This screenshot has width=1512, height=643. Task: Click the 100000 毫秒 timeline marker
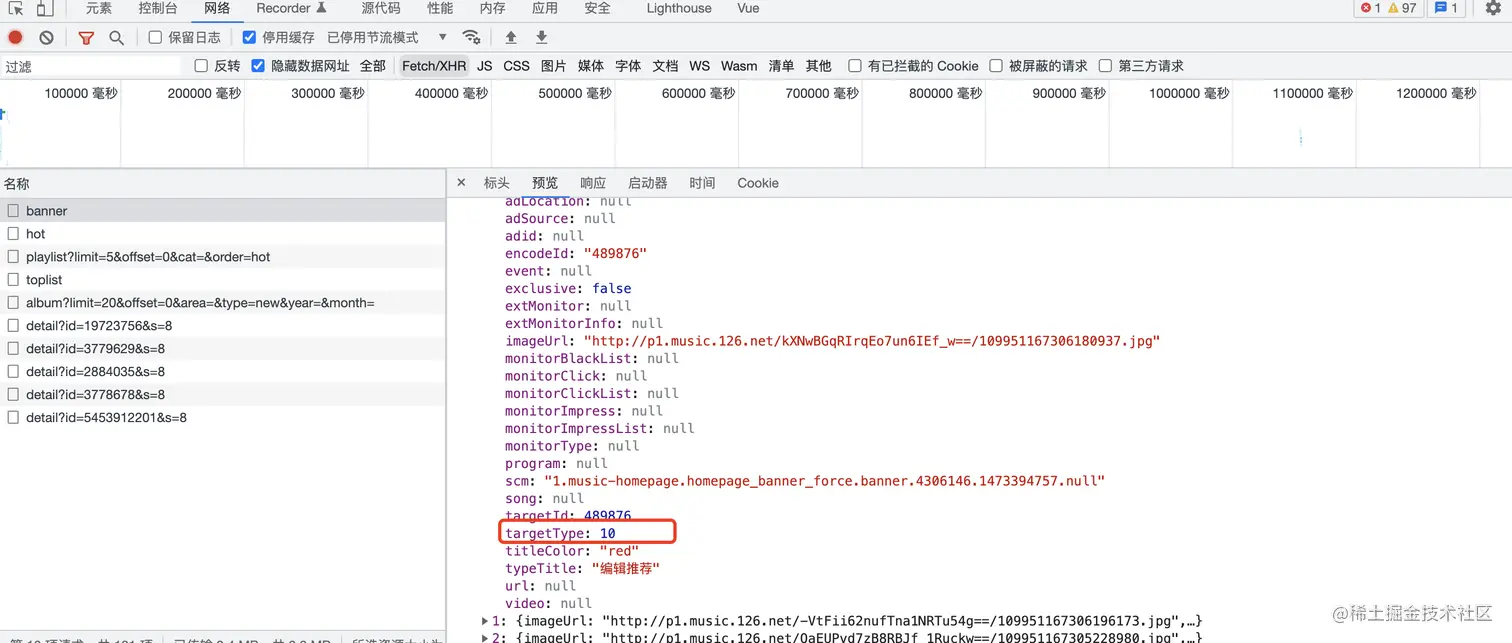tap(81, 93)
